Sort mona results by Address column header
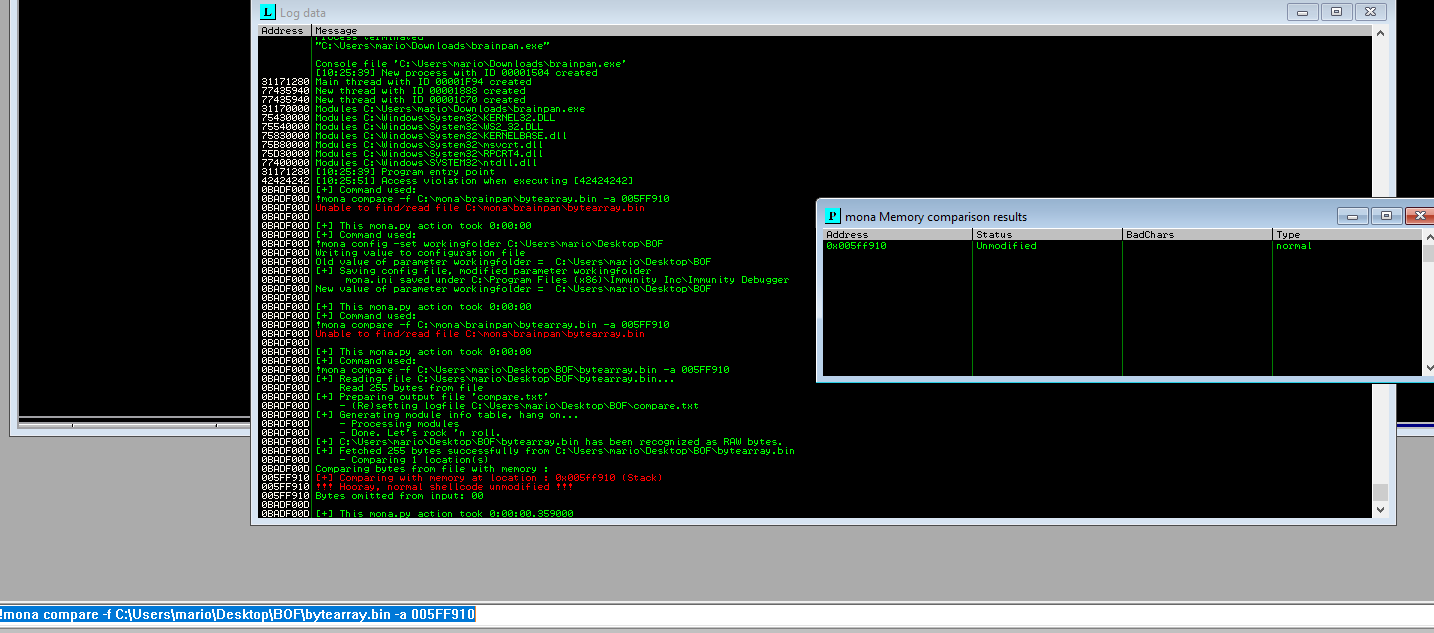 896,235
